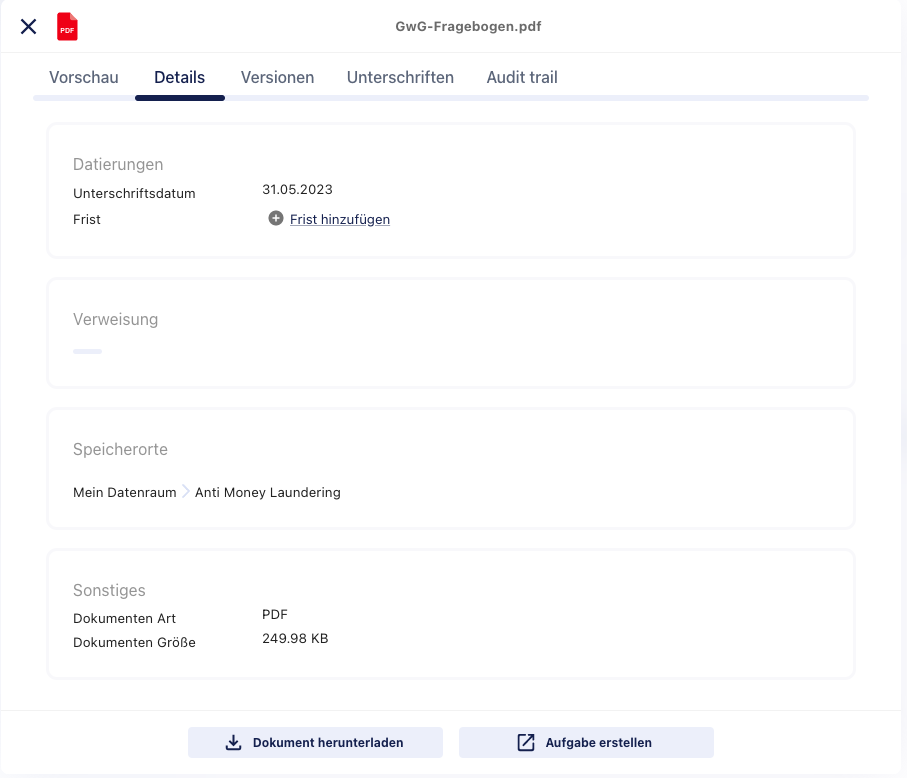This screenshot has height=778, width=907.
Task: Click the signature date 31.05.2023
Action: point(297,190)
